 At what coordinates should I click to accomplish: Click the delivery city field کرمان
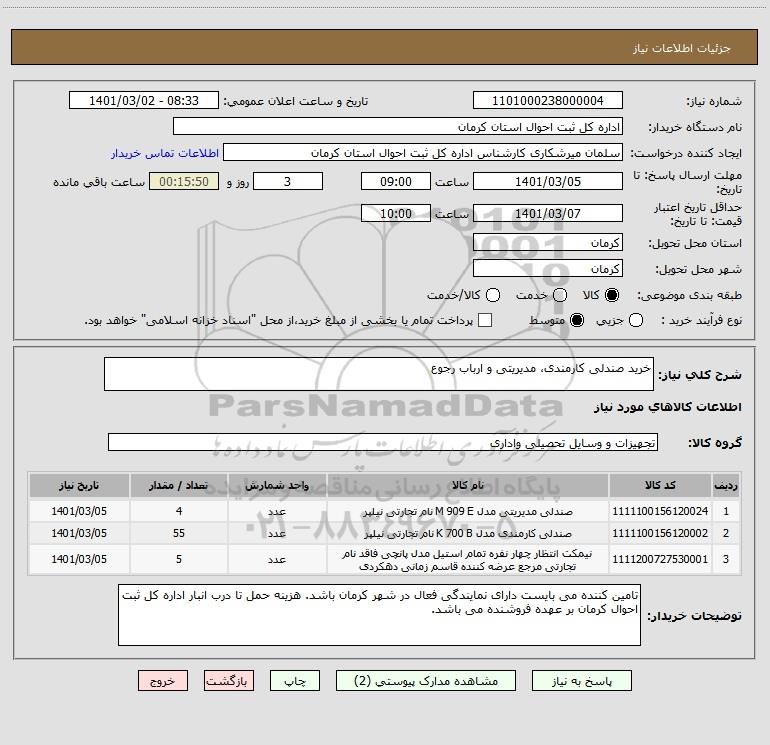click(x=548, y=268)
